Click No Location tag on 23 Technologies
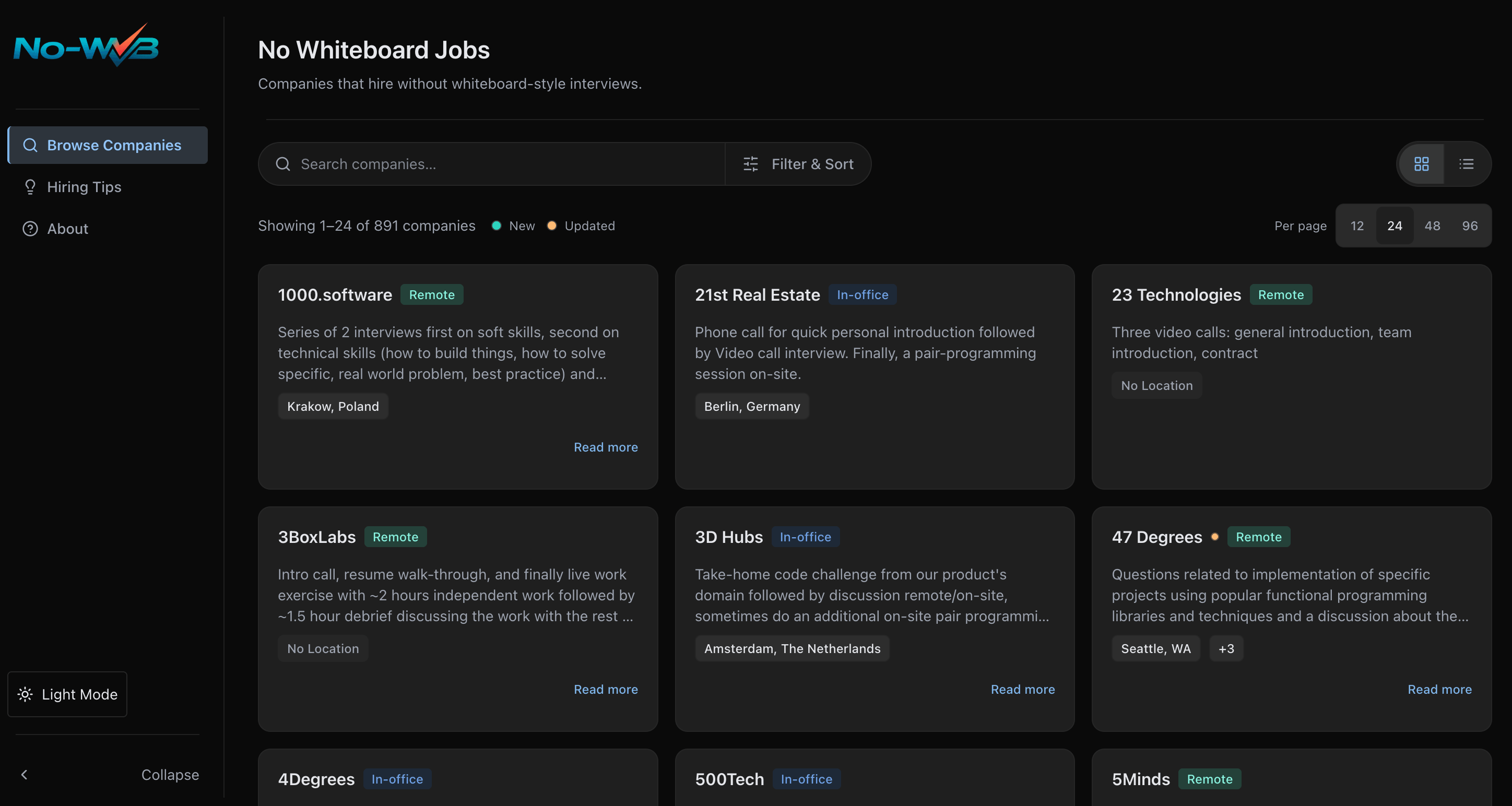 tap(1156, 385)
